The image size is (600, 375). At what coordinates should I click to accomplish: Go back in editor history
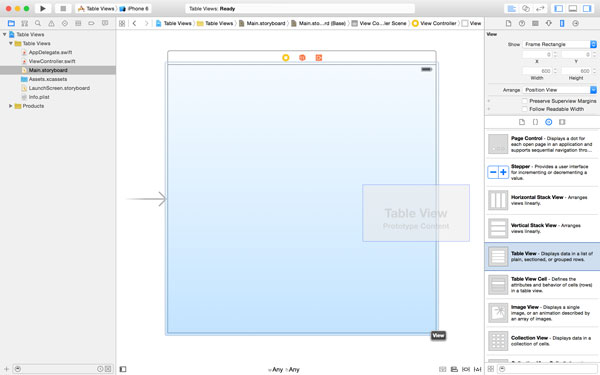pyautogui.click(x=134, y=23)
